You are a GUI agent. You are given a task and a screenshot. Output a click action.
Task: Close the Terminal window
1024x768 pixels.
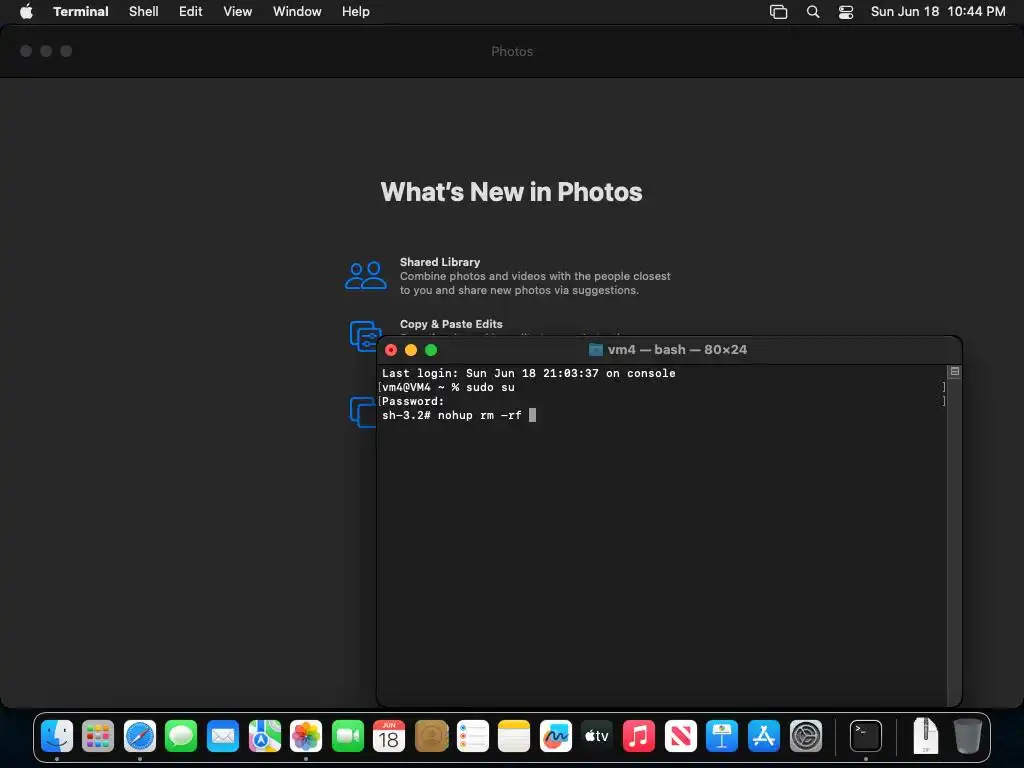391,350
